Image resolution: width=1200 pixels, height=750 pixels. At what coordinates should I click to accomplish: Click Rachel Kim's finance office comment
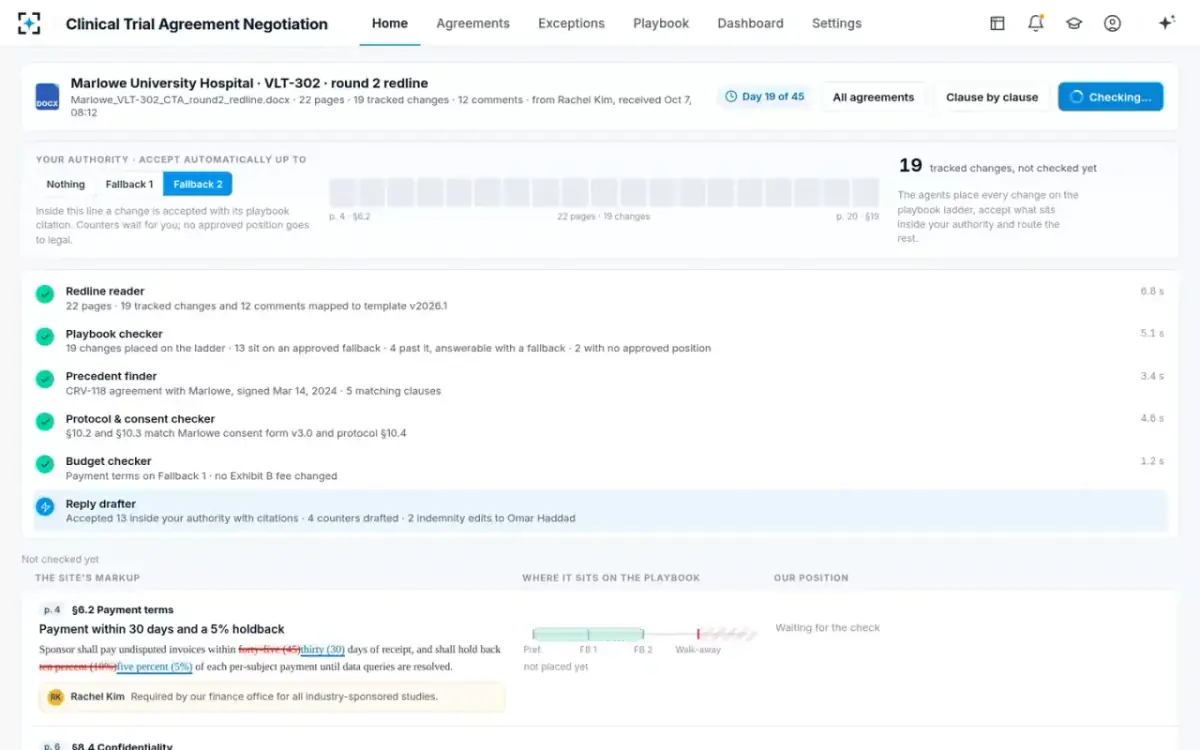(x=272, y=697)
